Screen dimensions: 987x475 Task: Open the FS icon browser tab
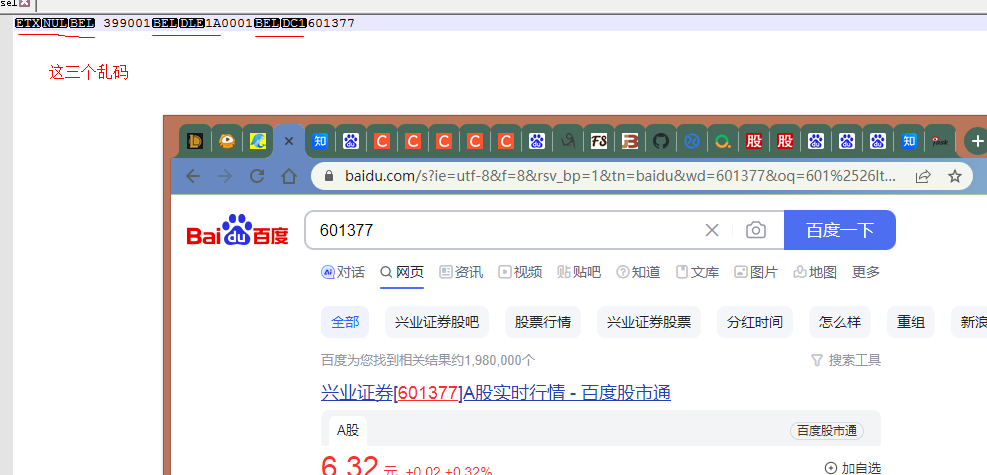(x=599, y=142)
